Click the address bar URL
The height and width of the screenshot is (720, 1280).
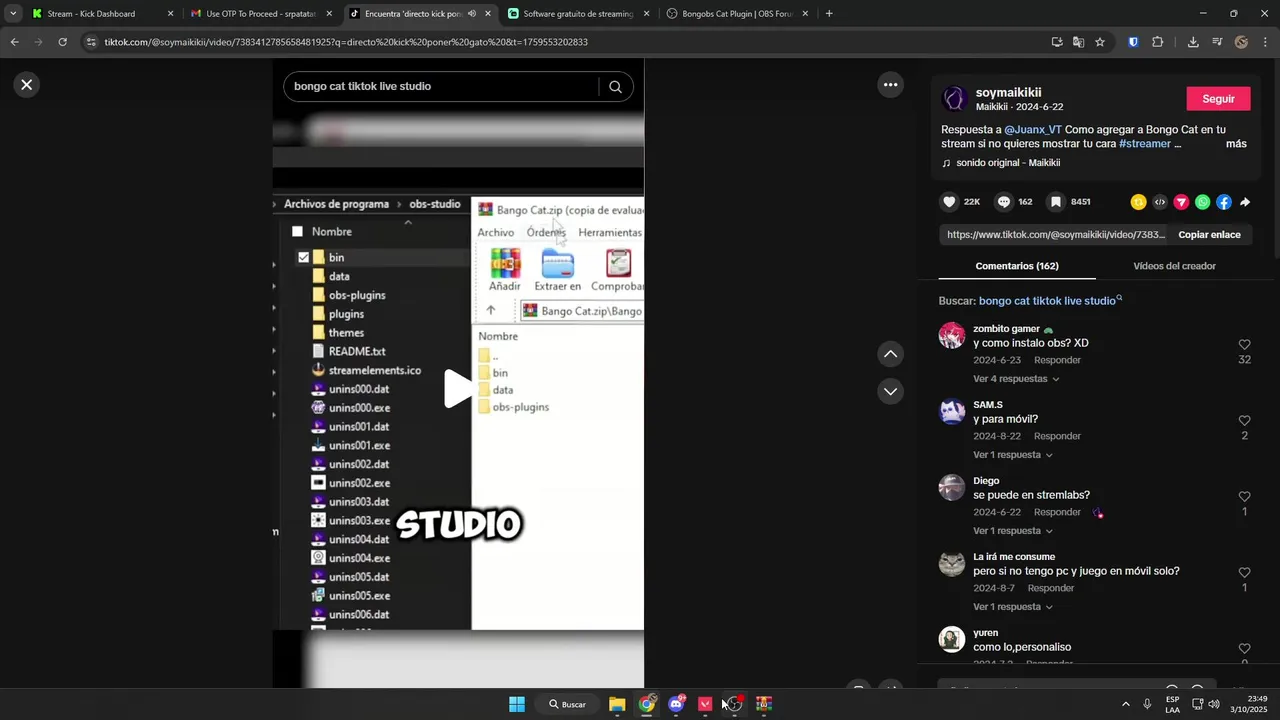(x=346, y=42)
